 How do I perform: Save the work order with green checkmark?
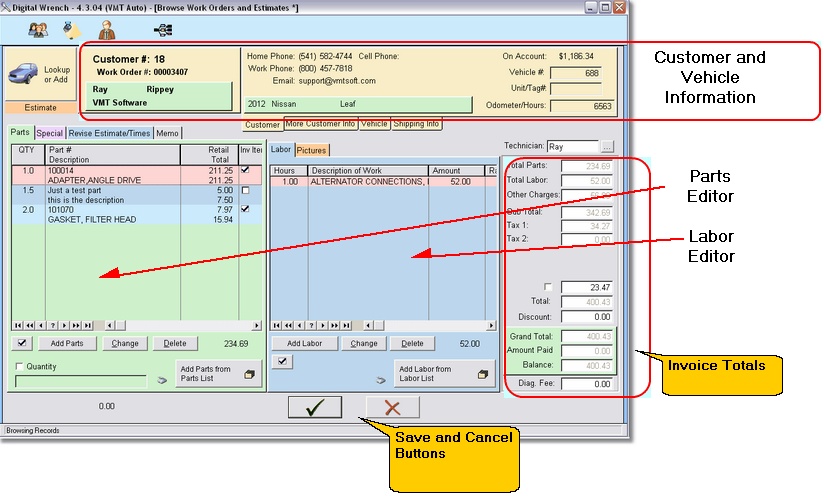coord(315,407)
